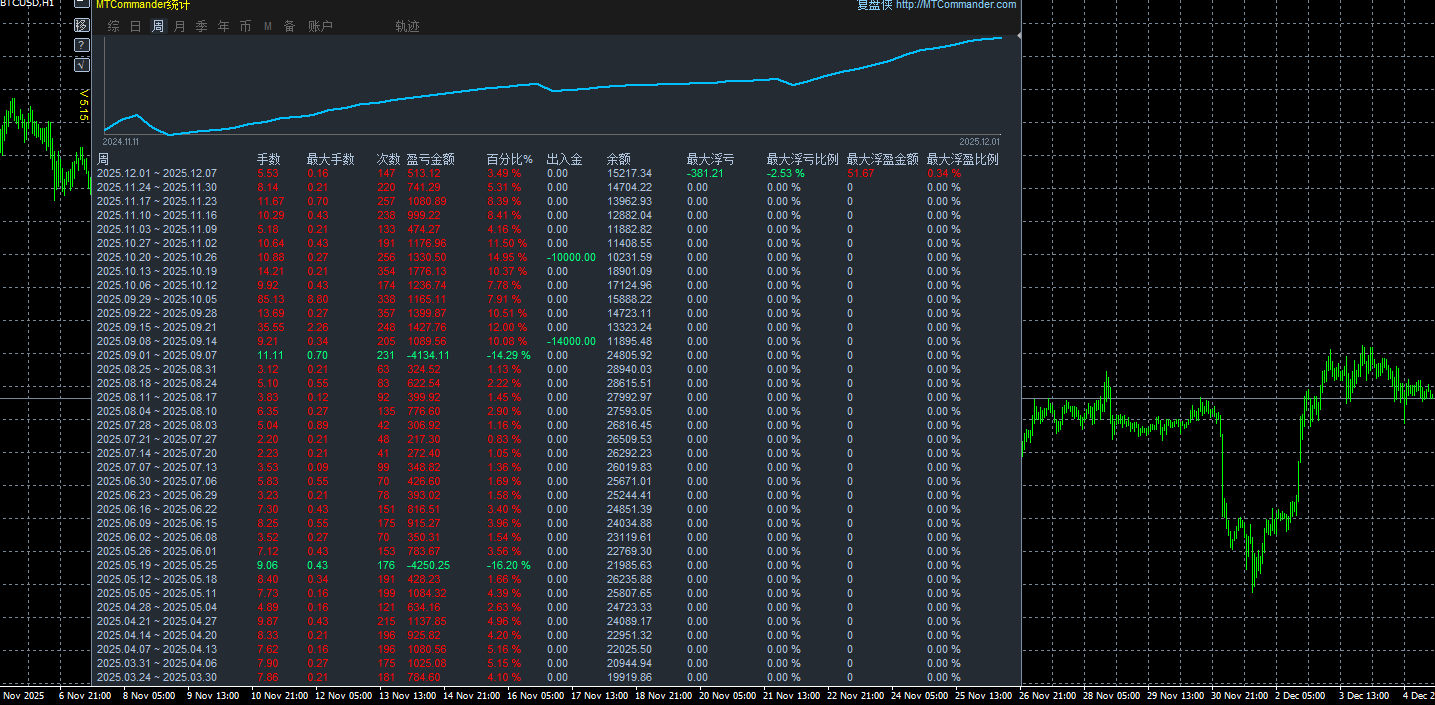Toggle the √ checkmark icon button

point(82,65)
